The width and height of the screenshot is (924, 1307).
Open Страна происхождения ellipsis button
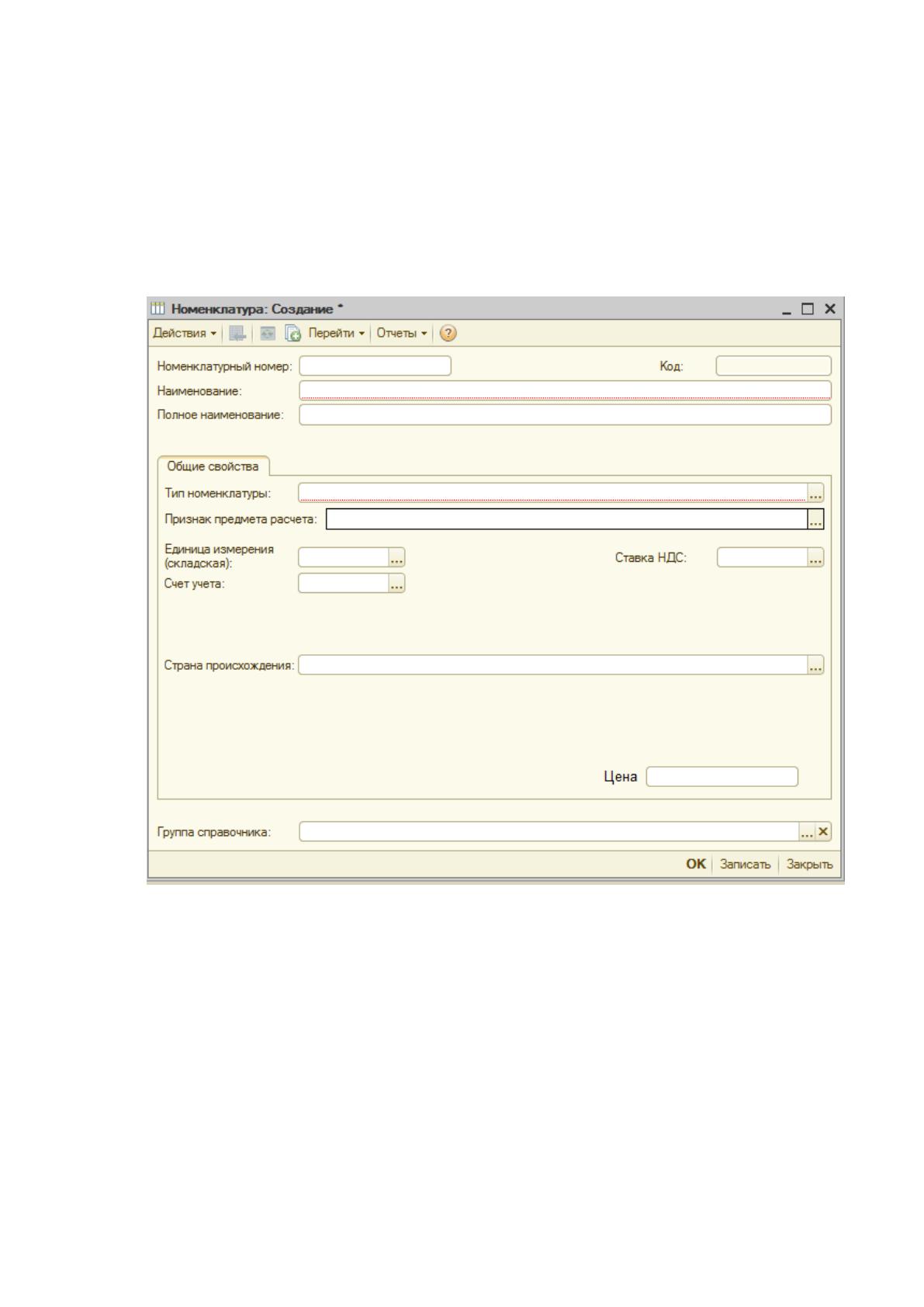coord(815,665)
